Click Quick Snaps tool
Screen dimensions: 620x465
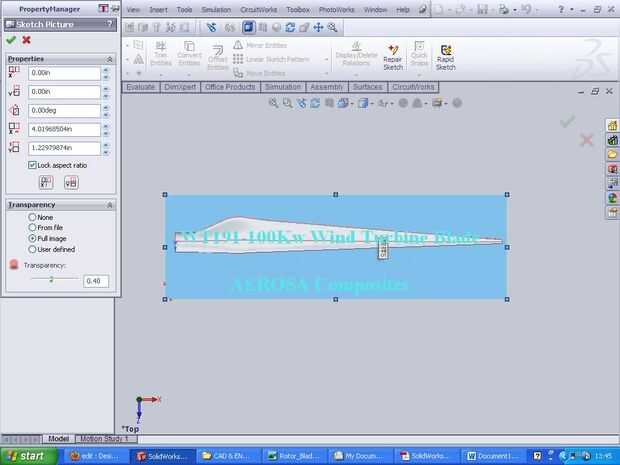pos(419,54)
